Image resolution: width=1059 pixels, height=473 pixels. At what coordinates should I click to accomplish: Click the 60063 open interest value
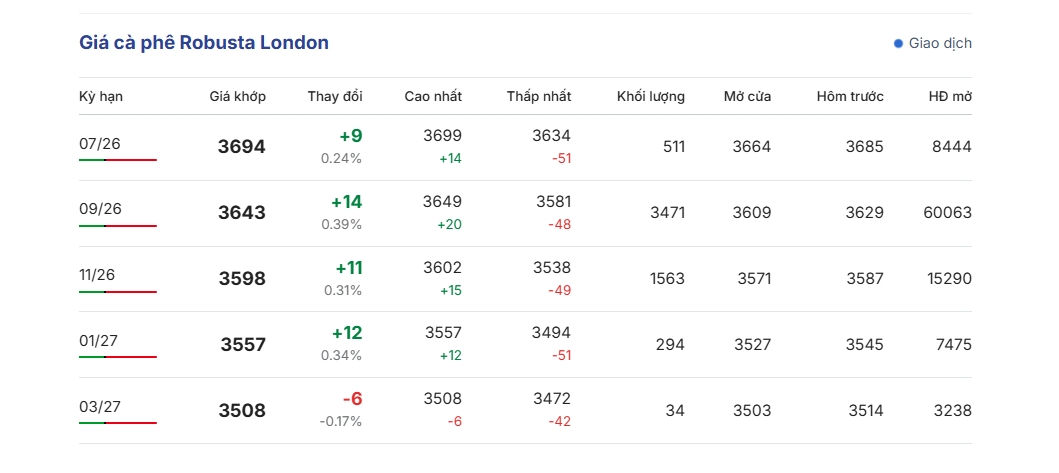(x=948, y=213)
